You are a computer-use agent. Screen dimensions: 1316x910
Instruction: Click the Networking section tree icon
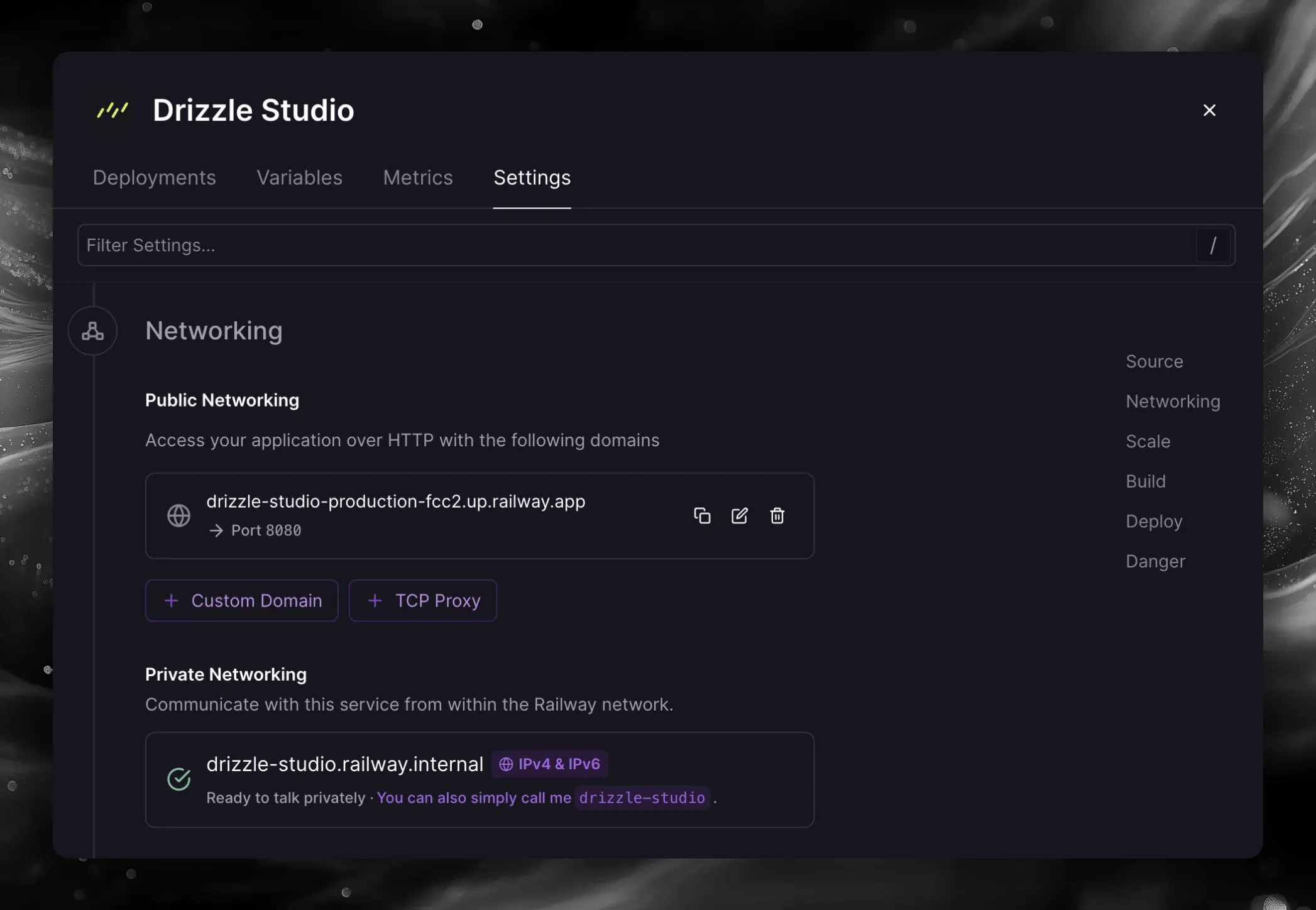click(x=93, y=331)
